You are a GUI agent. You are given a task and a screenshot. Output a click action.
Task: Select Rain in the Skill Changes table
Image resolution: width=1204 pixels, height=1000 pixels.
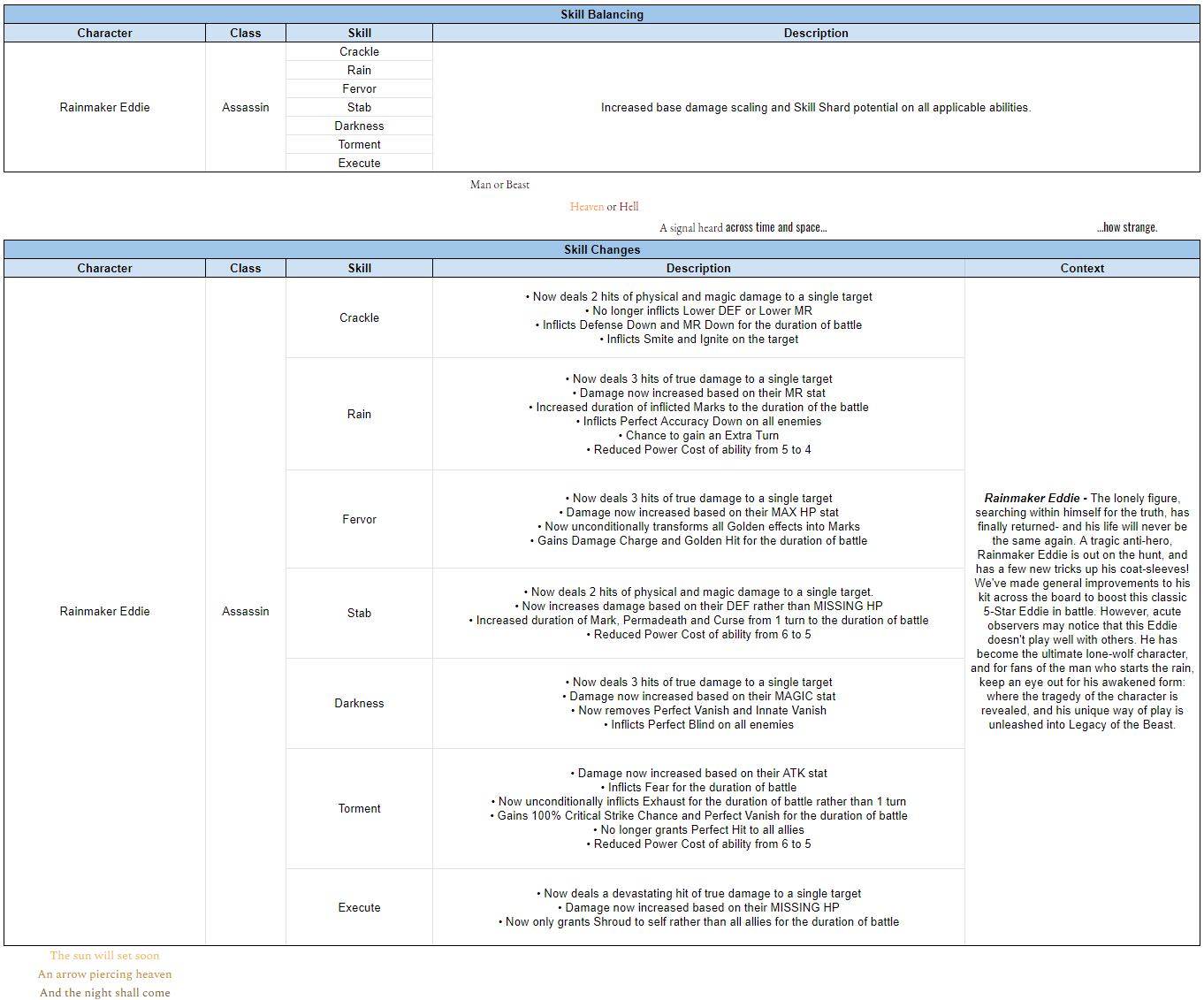(x=359, y=414)
